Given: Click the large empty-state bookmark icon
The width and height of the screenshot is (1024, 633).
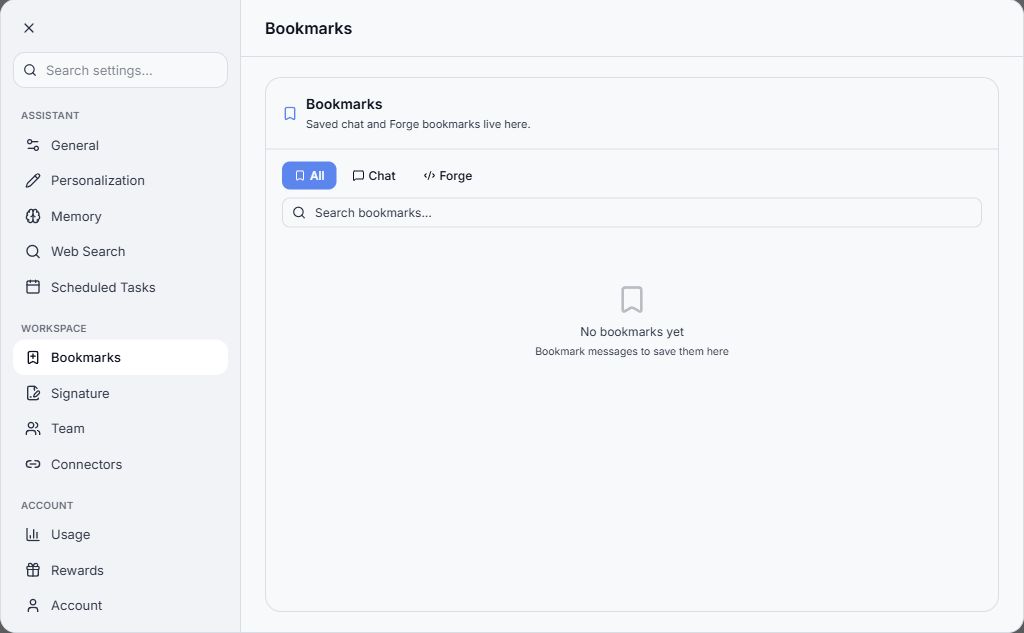Looking at the screenshot, I should coord(632,299).
